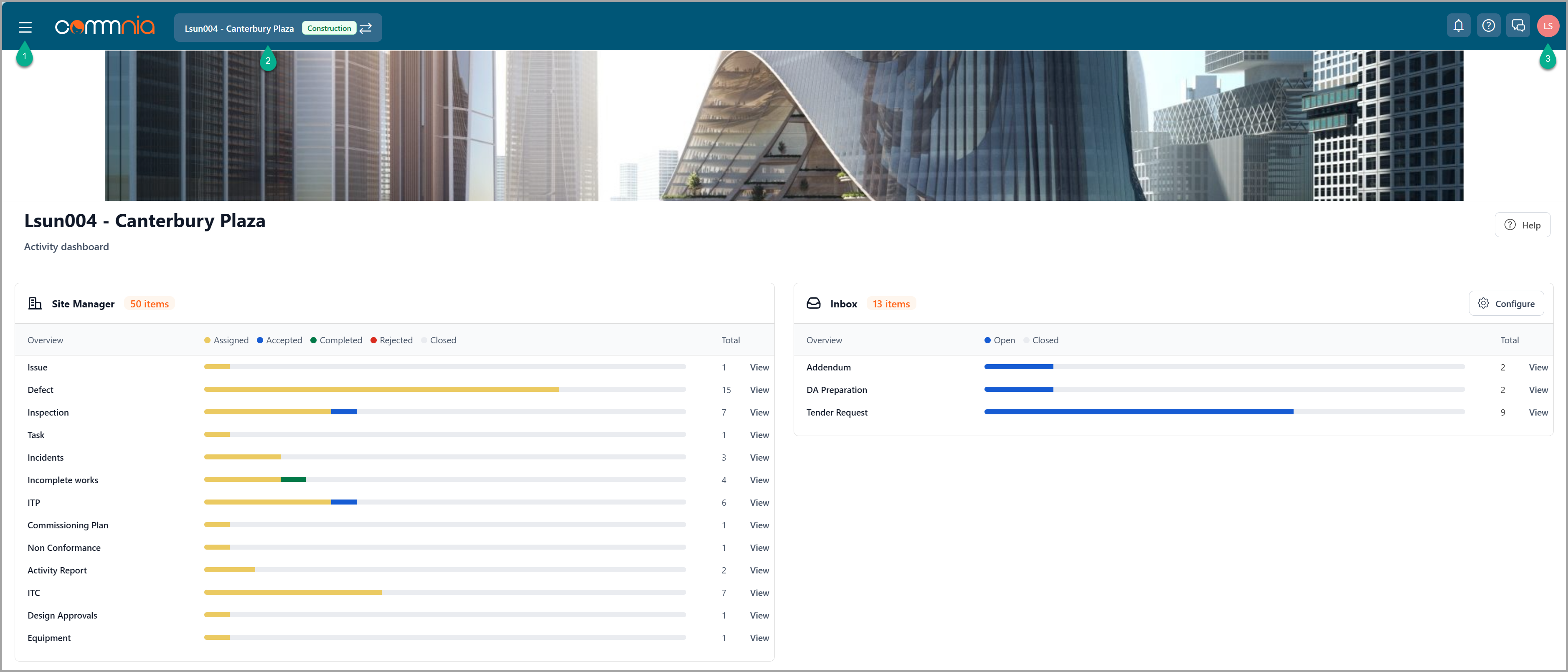Click the 50 items Site Manager badge

[x=149, y=304]
